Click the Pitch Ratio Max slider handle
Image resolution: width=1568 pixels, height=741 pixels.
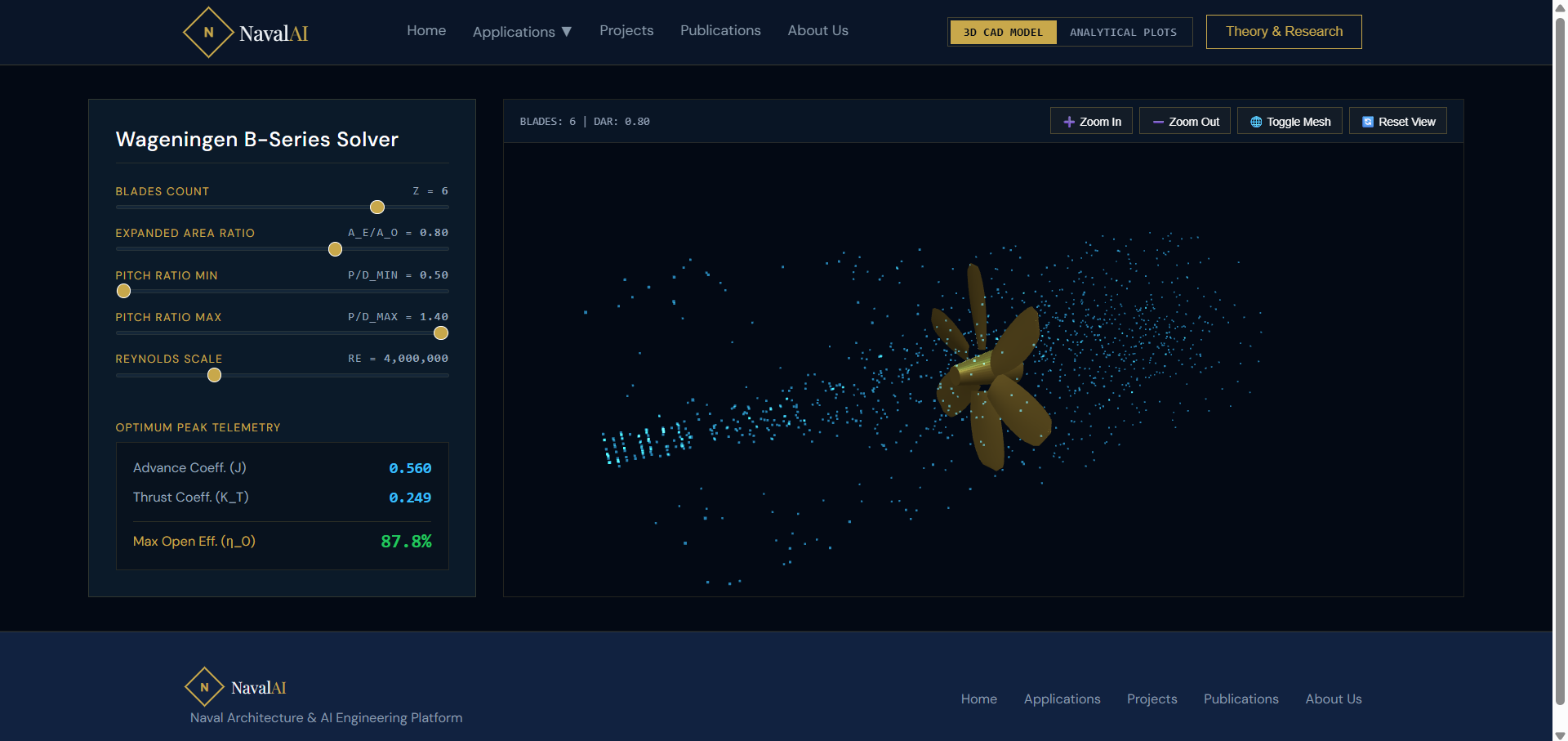pyautogui.click(x=441, y=333)
